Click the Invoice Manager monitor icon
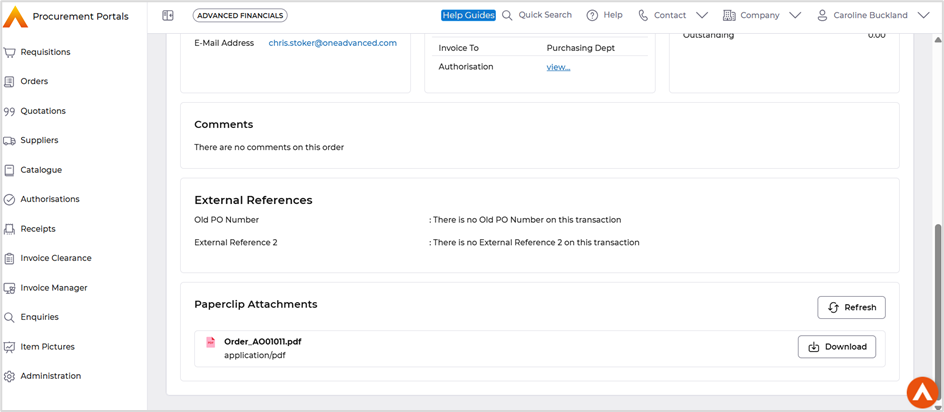 tap(9, 288)
